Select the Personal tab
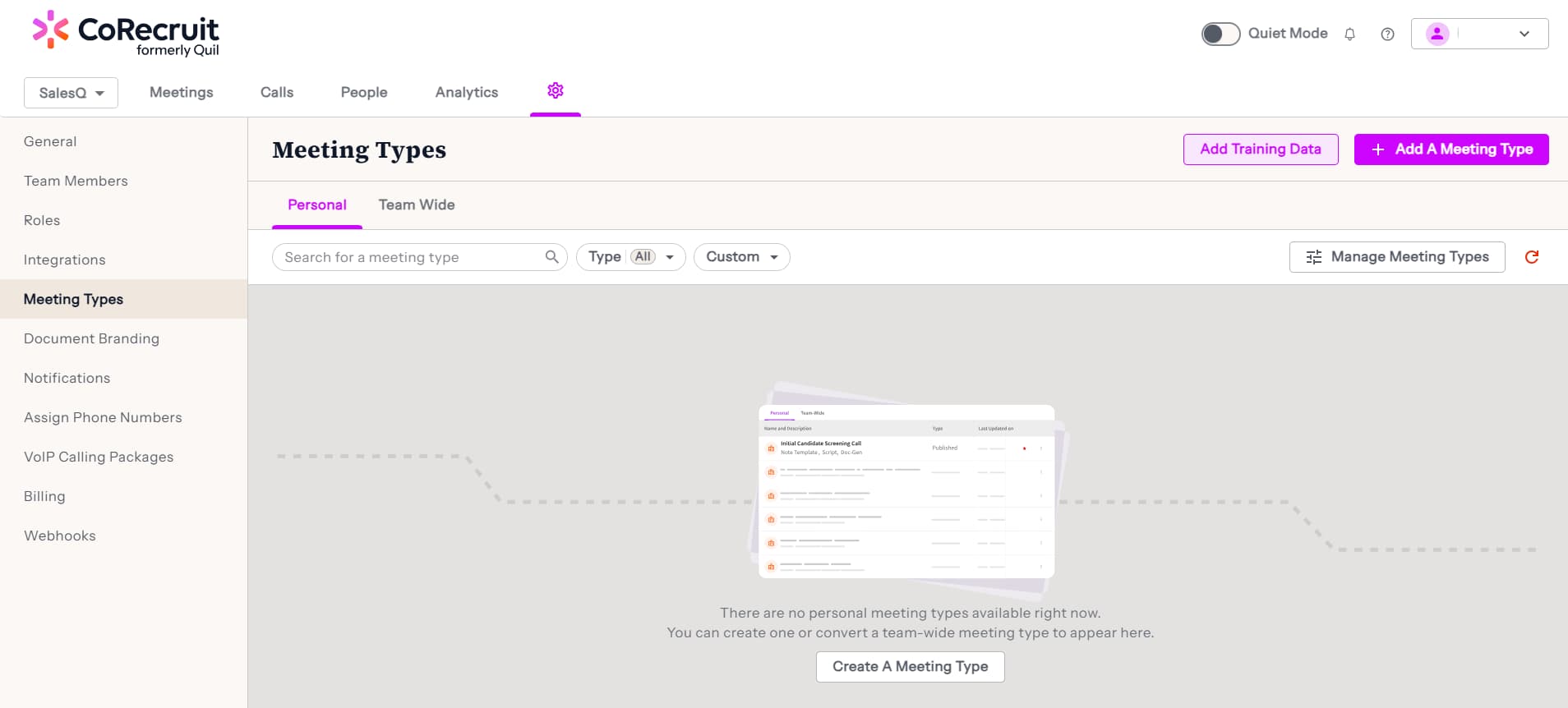 [317, 205]
